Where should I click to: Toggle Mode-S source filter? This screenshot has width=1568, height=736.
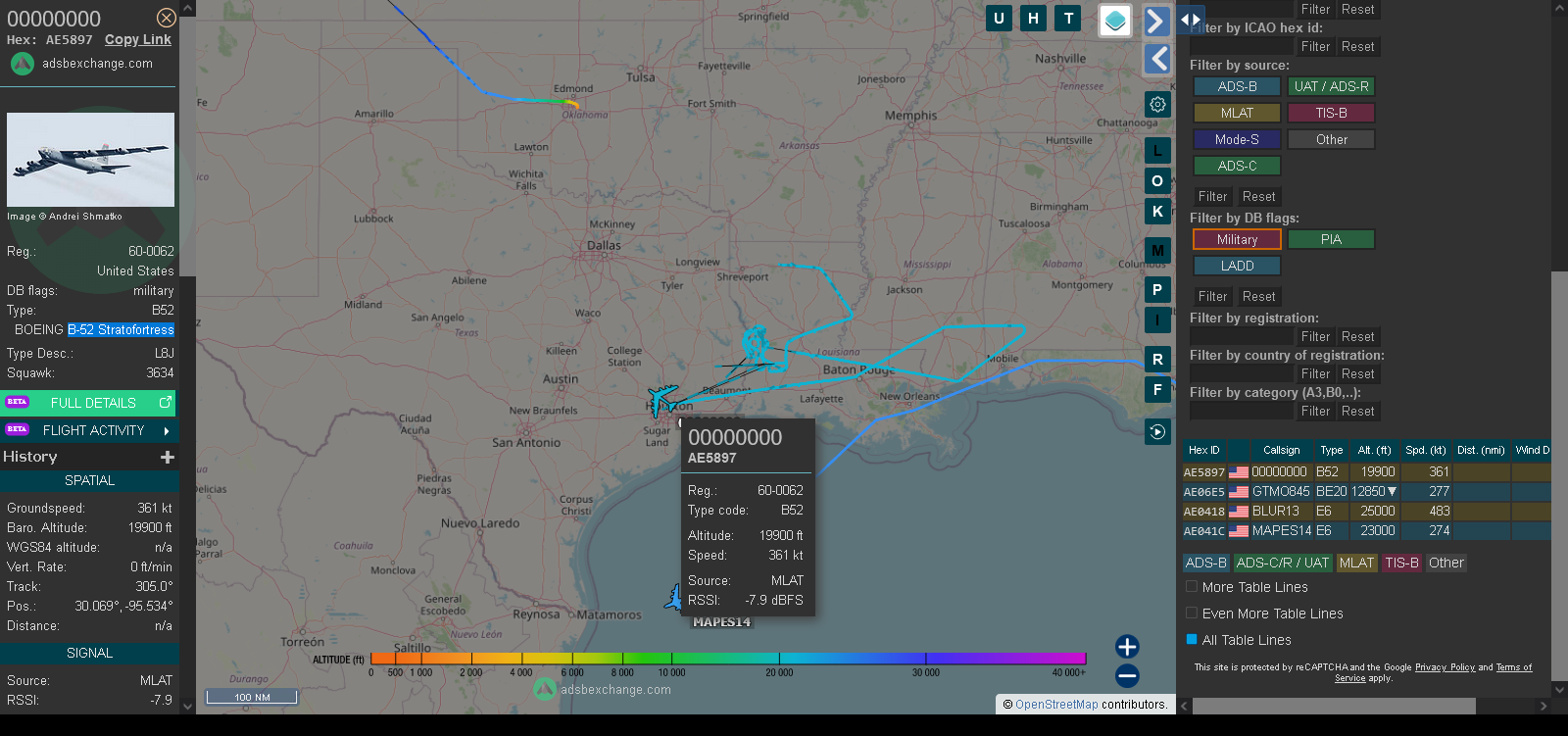1237,139
